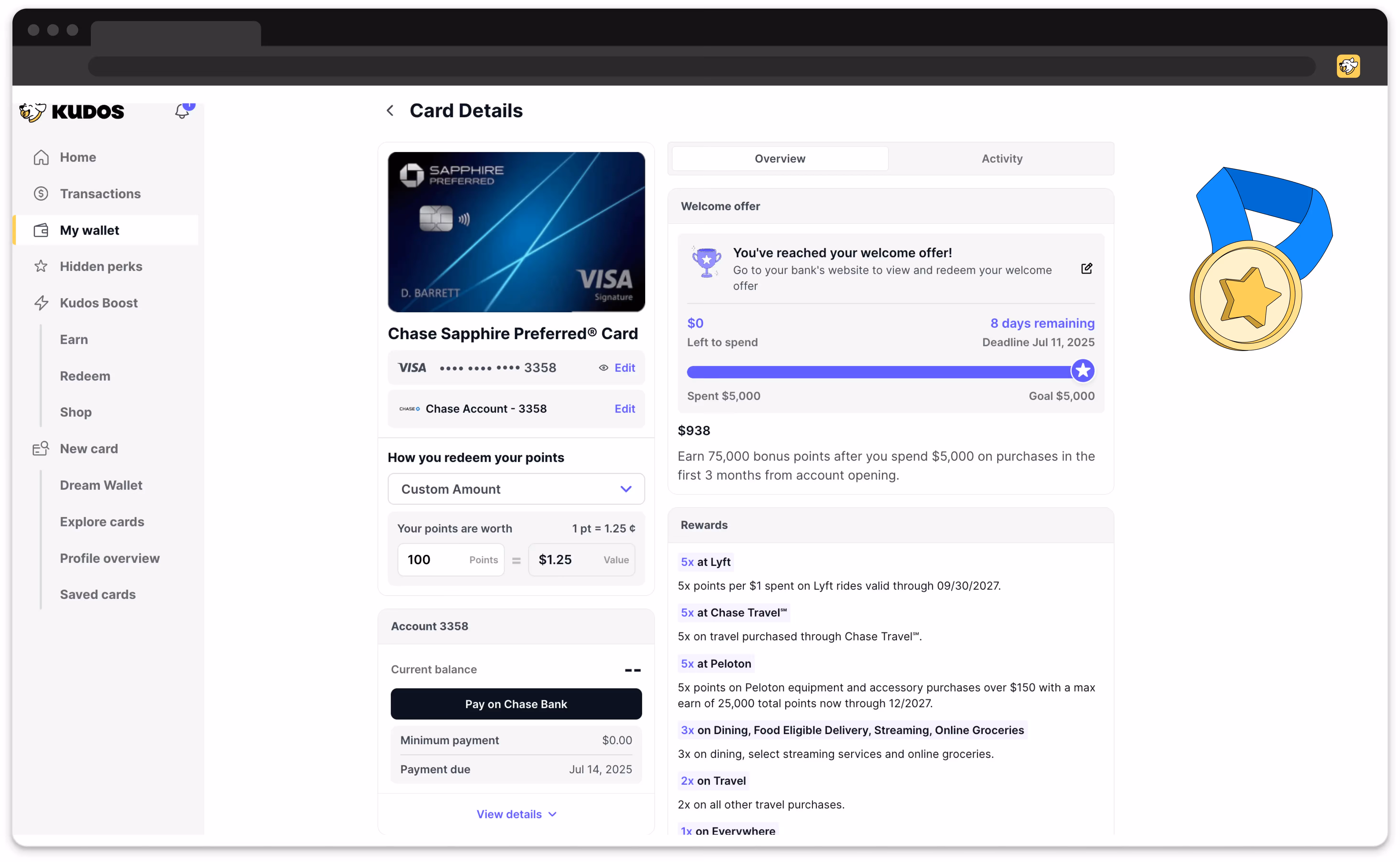Click the 1 pt = 1.25 ¢ rate text

[603, 529]
